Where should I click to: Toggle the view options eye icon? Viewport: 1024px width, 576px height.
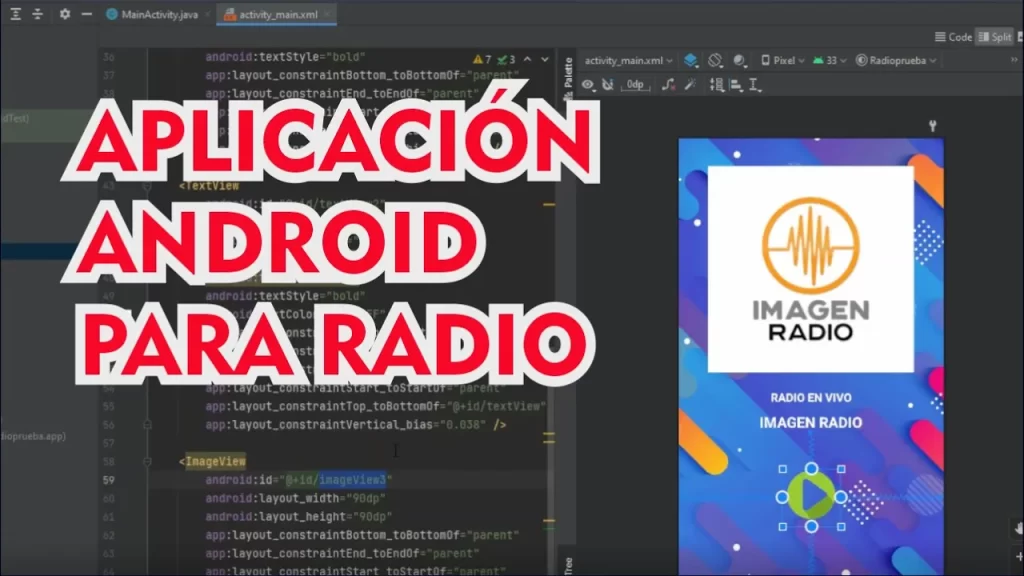pos(589,85)
